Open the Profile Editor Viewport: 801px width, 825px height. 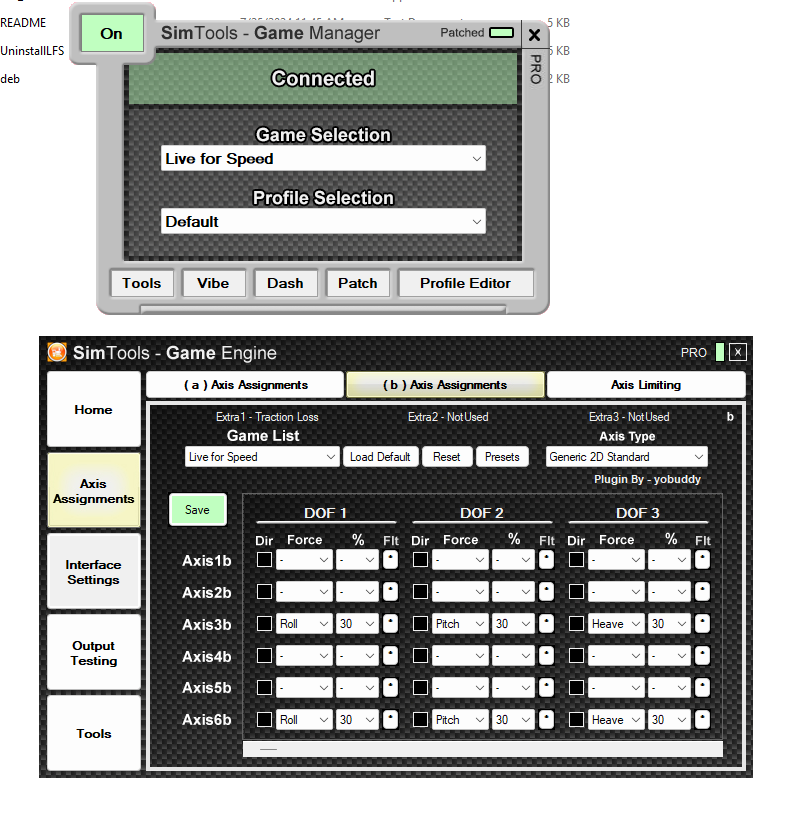(x=465, y=283)
